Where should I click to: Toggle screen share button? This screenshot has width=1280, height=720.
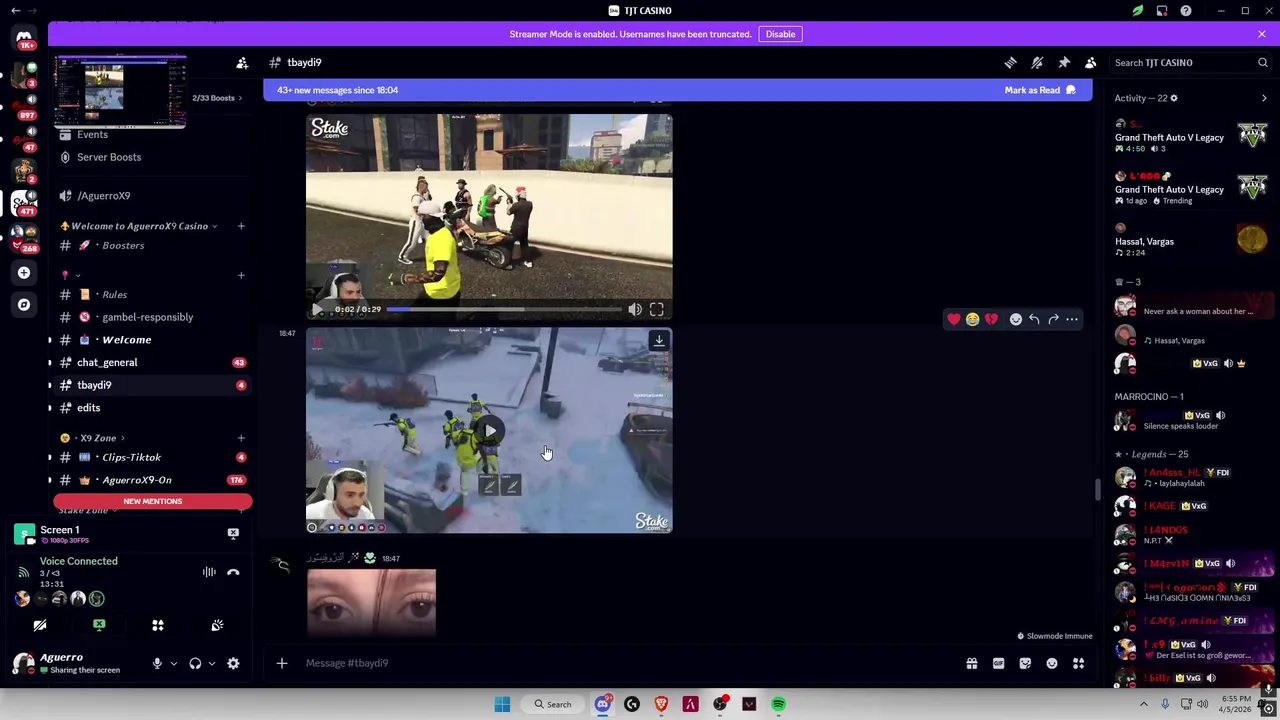[x=99, y=625]
